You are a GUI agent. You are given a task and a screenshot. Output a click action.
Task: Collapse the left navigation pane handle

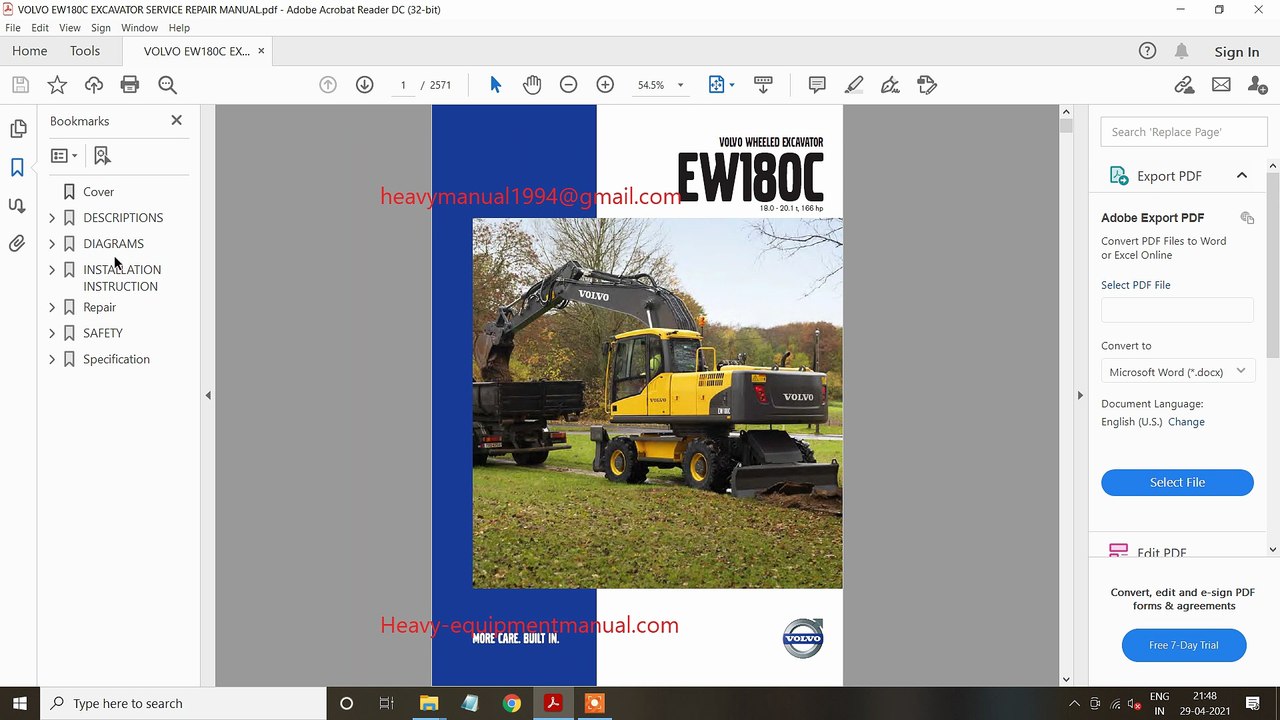point(208,396)
